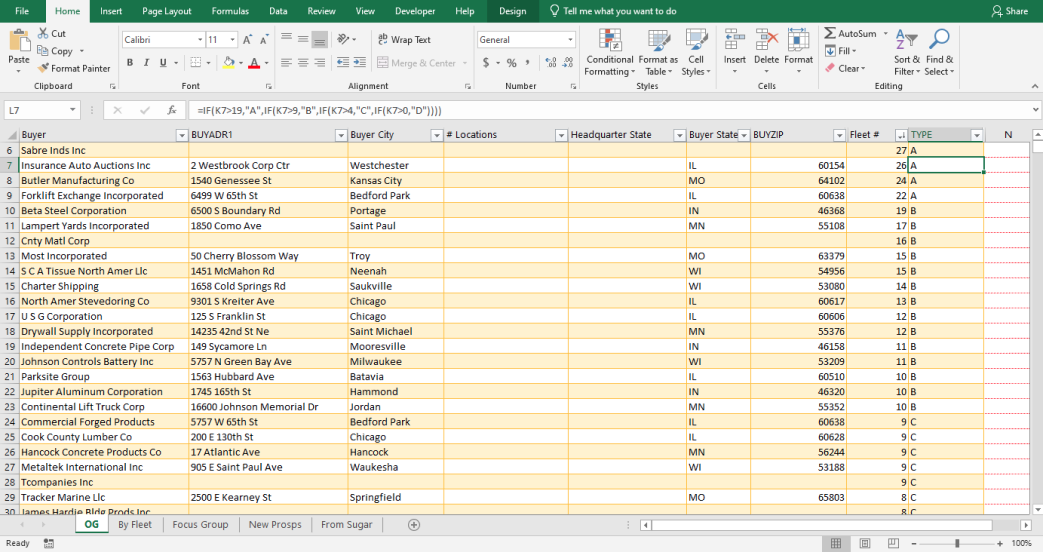Image resolution: width=1043 pixels, height=552 pixels.
Task: Add a new sheet with plus button
Action: pyautogui.click(x=414, y=525)
